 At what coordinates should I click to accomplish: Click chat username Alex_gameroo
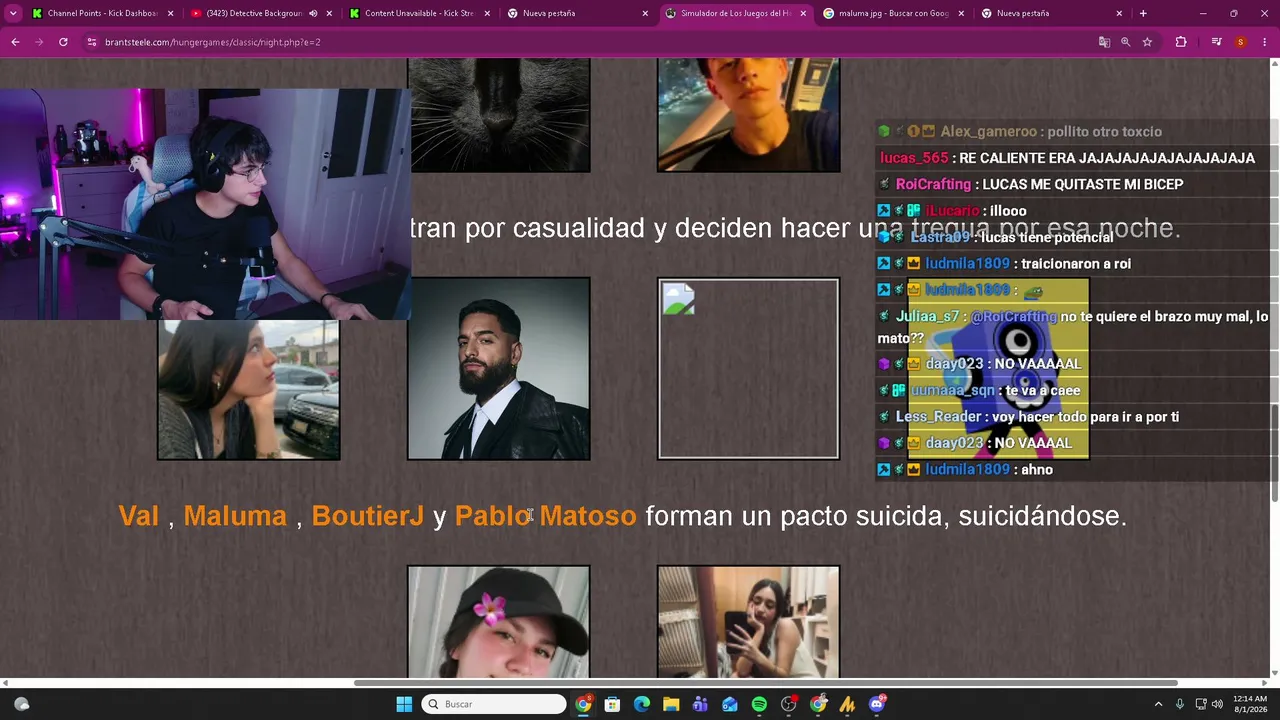click(988, 131)
